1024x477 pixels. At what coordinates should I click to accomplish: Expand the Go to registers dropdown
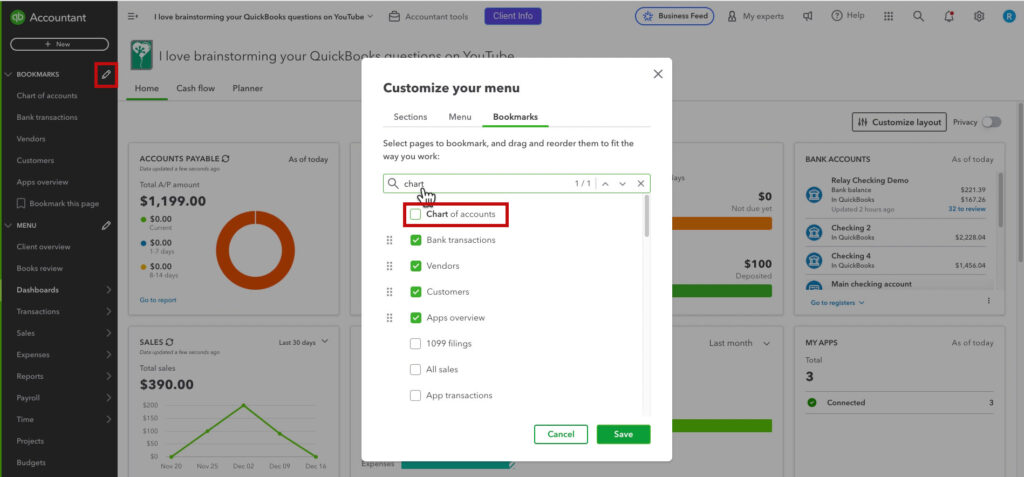tap(837, 303)
